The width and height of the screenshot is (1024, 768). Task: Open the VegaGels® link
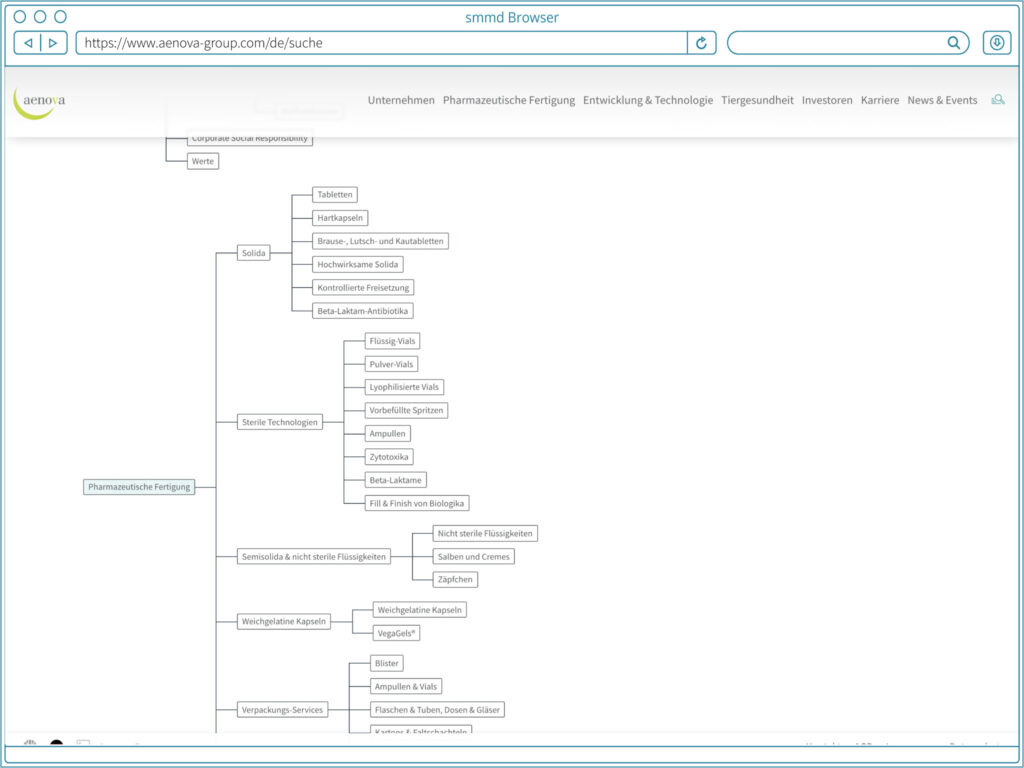point(396,633)
